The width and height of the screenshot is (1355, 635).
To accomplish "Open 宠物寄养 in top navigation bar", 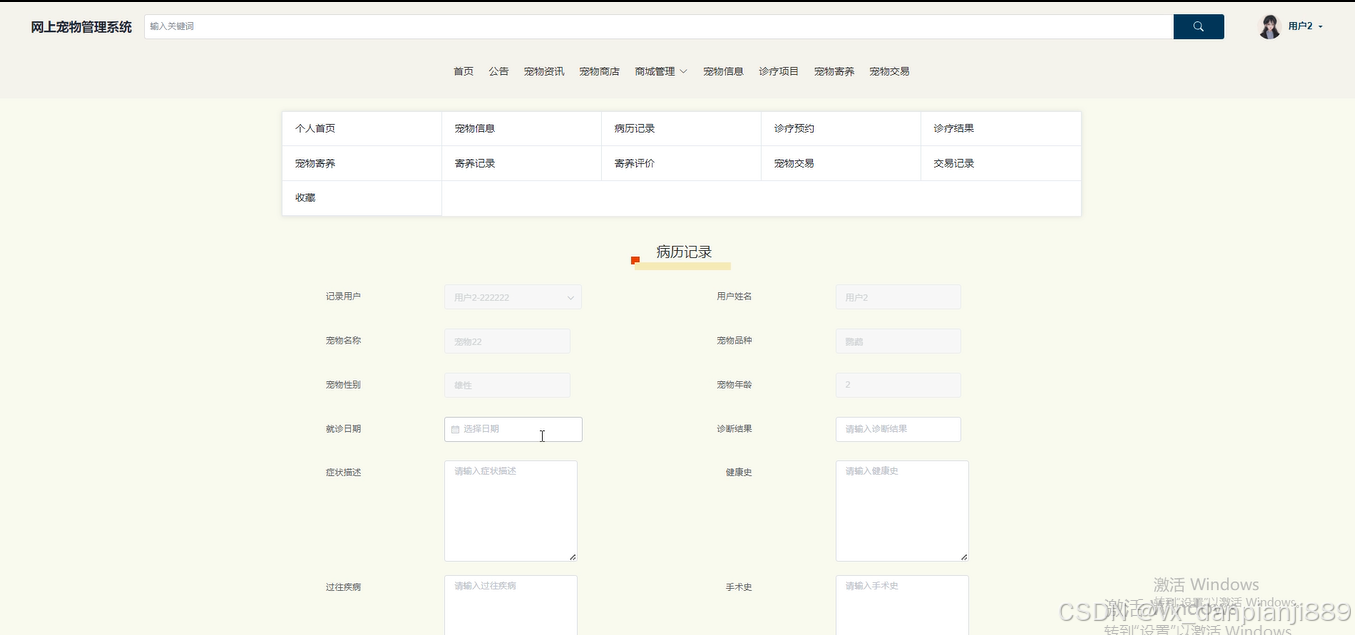I will (834, 72).
